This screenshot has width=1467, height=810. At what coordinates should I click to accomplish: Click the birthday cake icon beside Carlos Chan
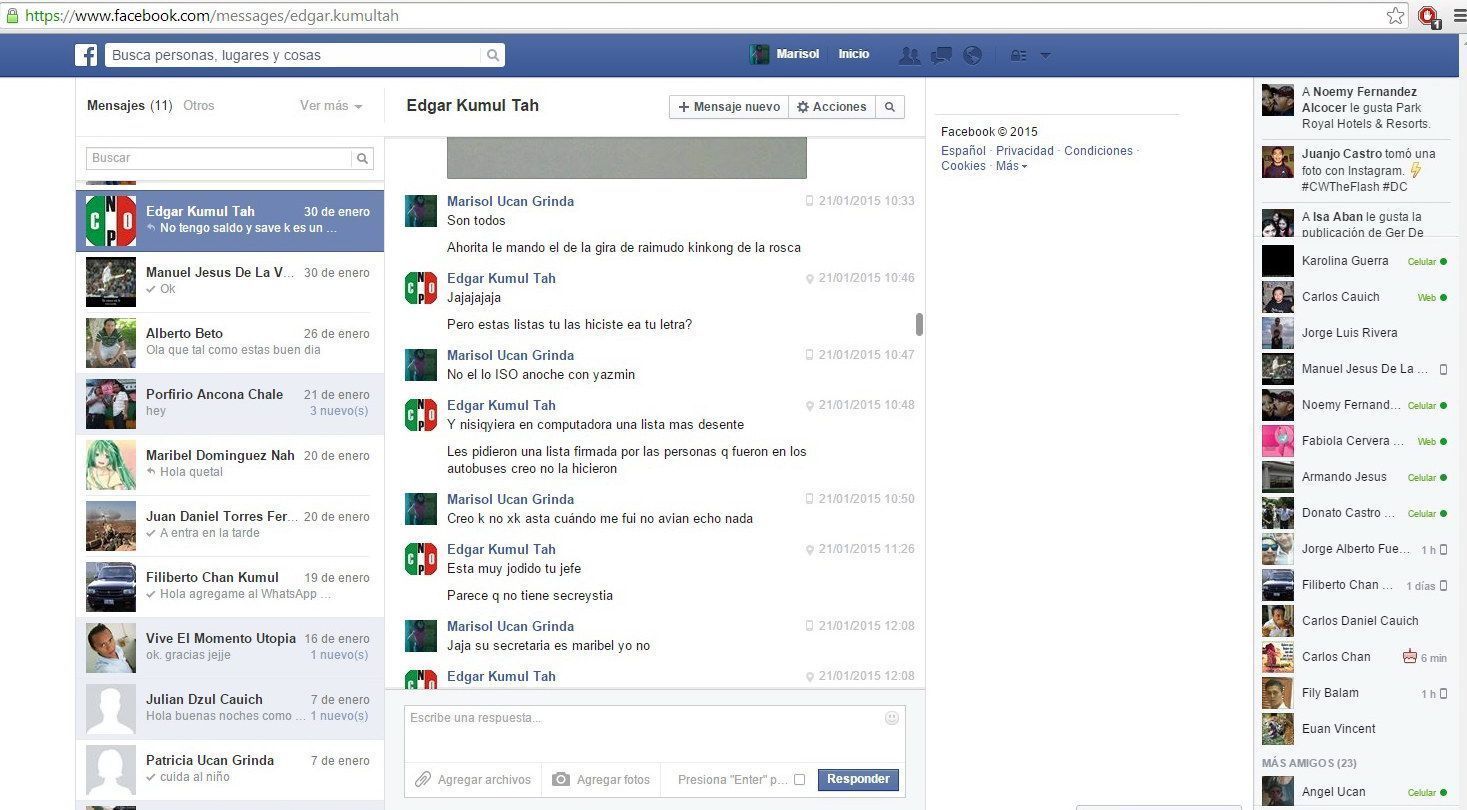pos(1410,657)
